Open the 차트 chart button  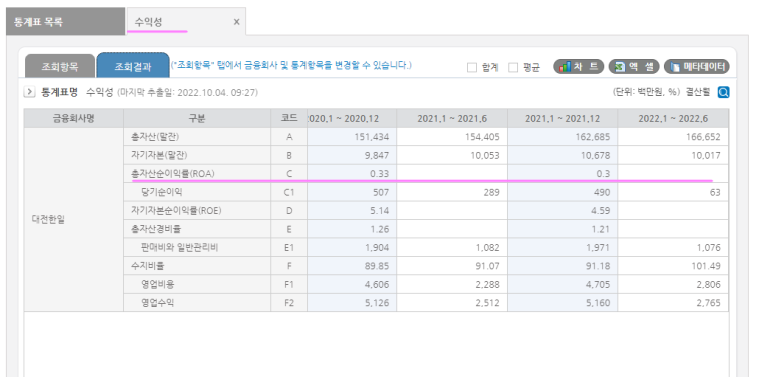(x=579, y=67)
